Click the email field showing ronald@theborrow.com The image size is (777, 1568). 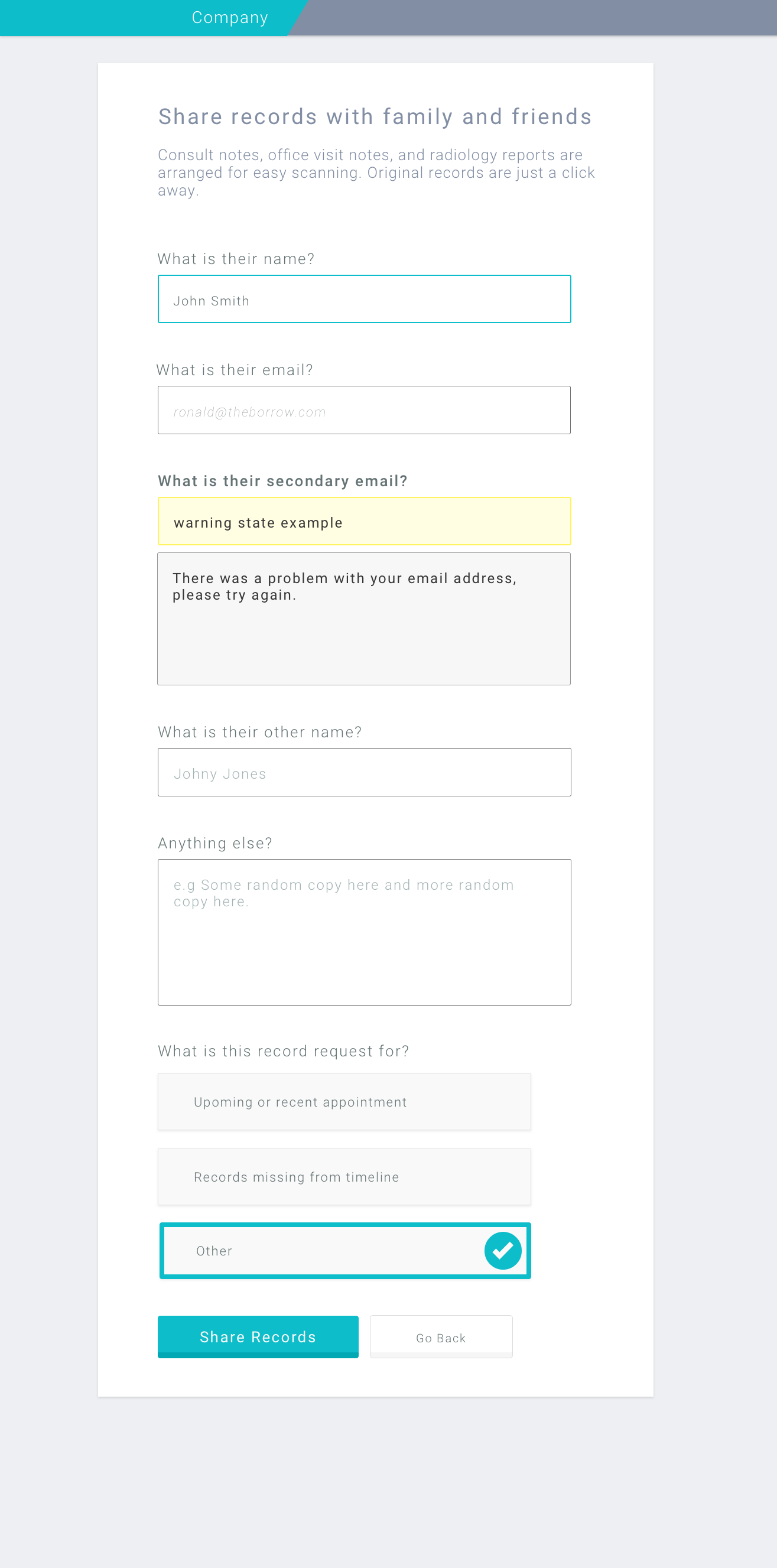(364, 409)
